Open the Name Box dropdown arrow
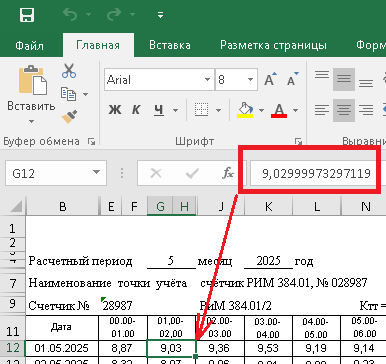Viewport: 386px width, 364px height. [x=96, y=172]
